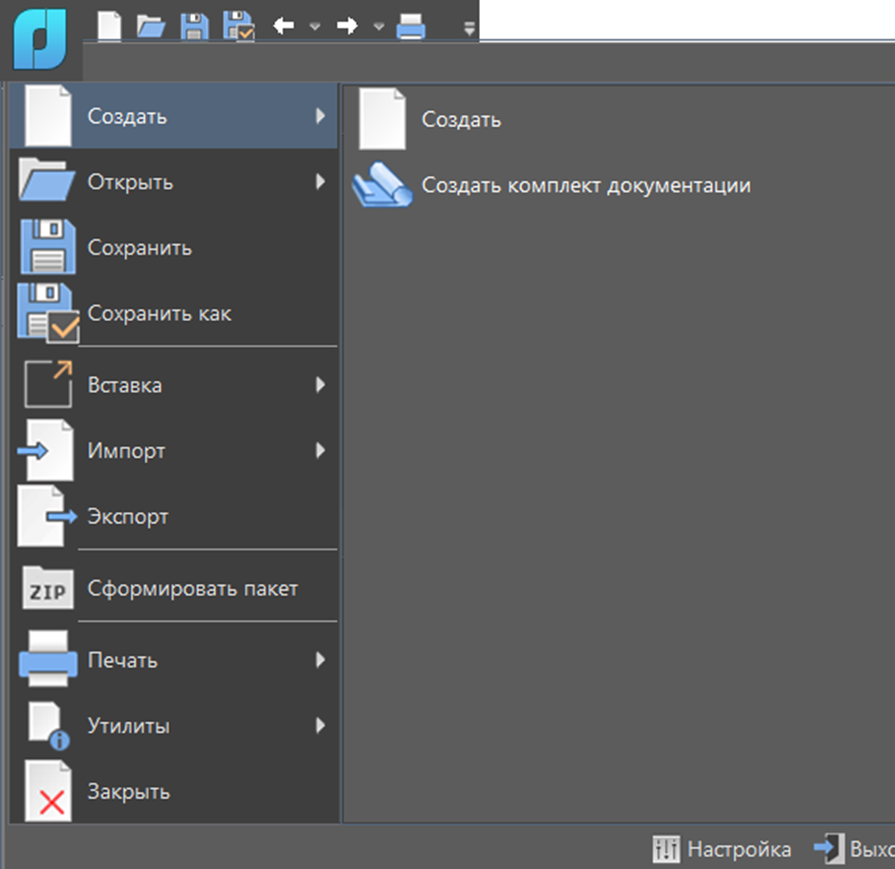Click the insert frame icon beside Вставка
The width and height of the screenshot is (895, 869).
coord(49,384)
